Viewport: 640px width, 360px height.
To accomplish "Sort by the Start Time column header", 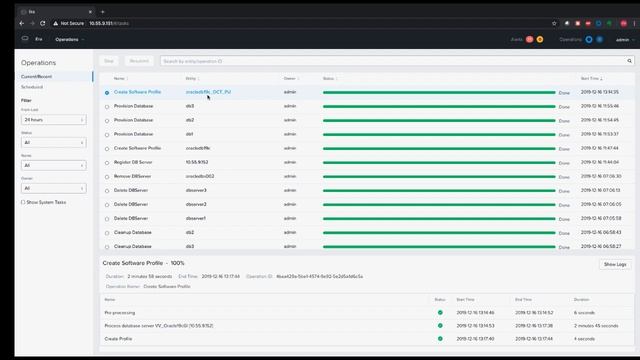I will (x=591, y=78).
